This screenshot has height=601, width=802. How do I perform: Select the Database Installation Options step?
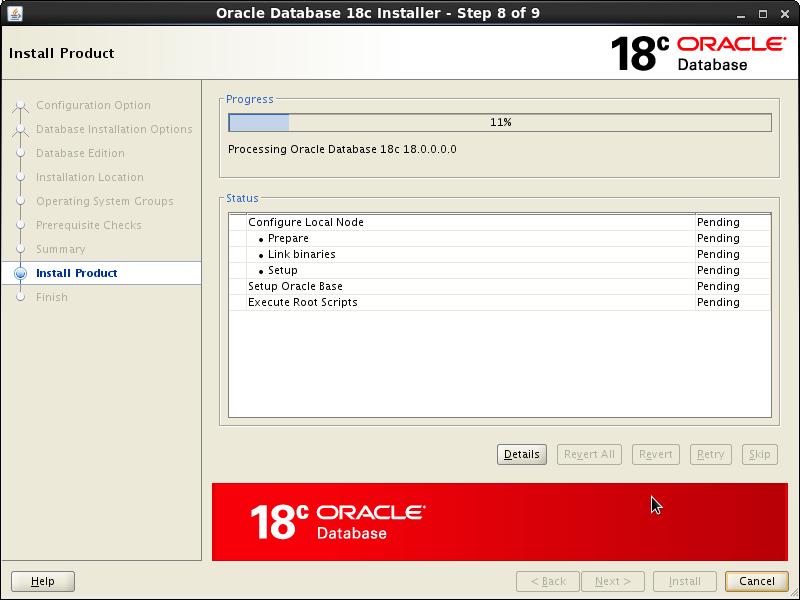coord(114,129)
